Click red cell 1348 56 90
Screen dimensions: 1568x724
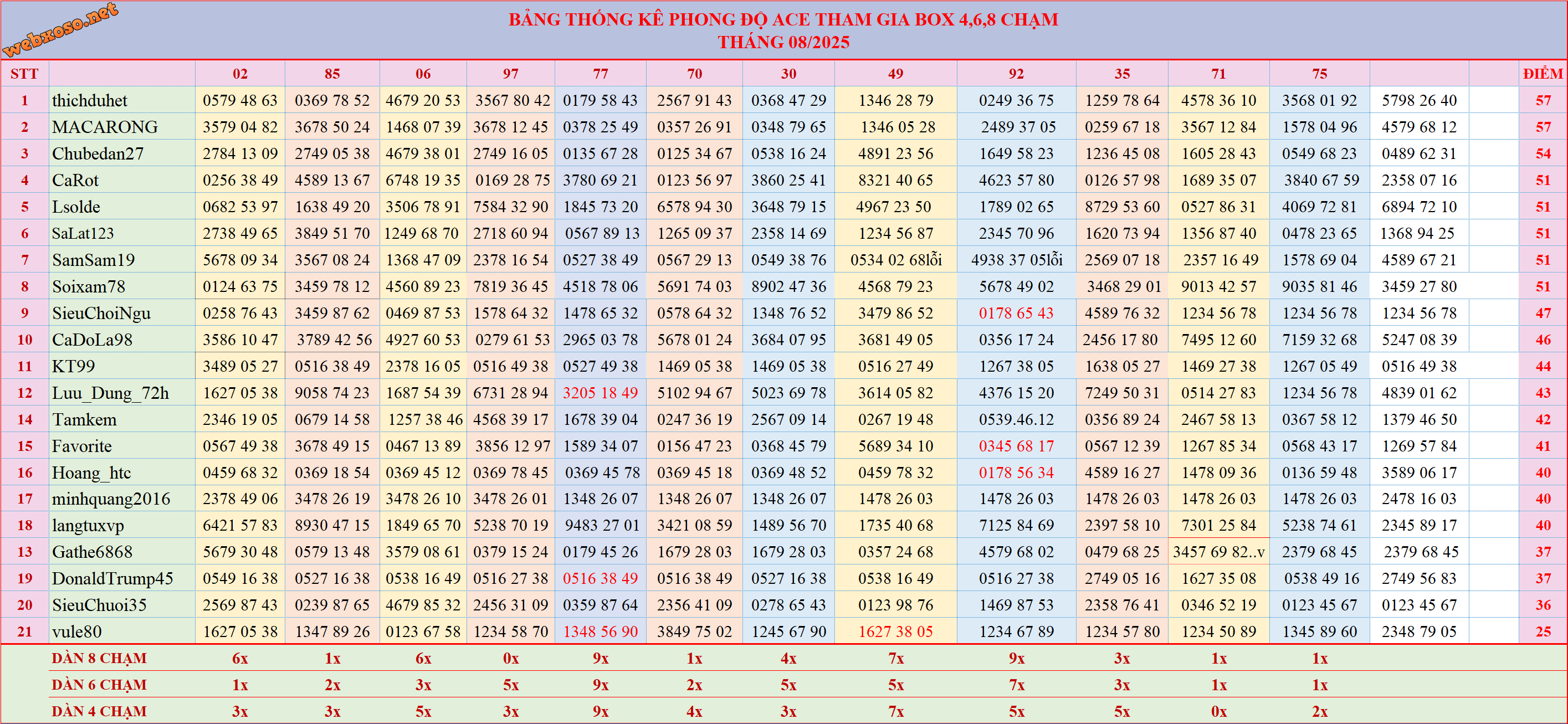(600, 631)
